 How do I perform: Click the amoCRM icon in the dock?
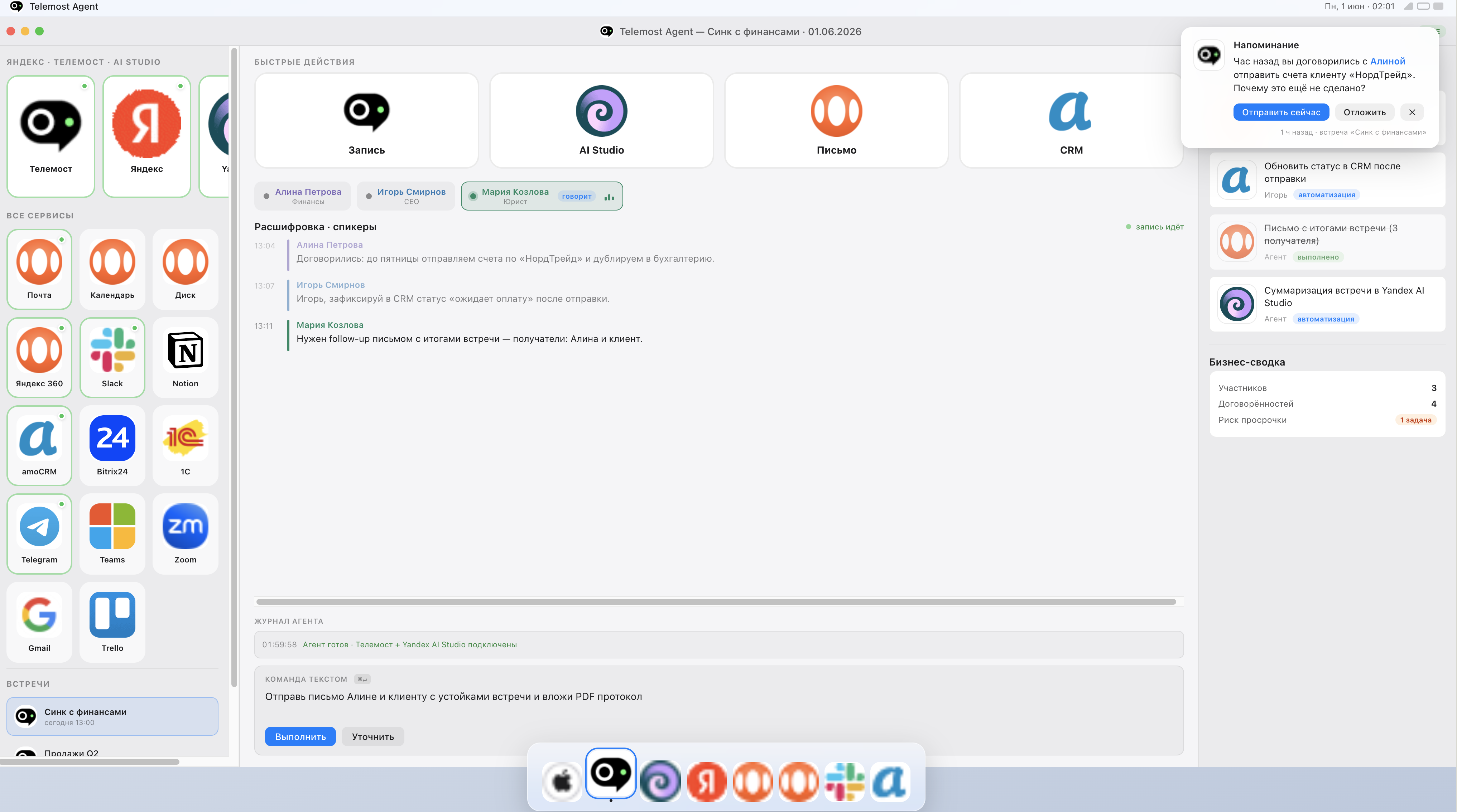(x=890, y=782)
